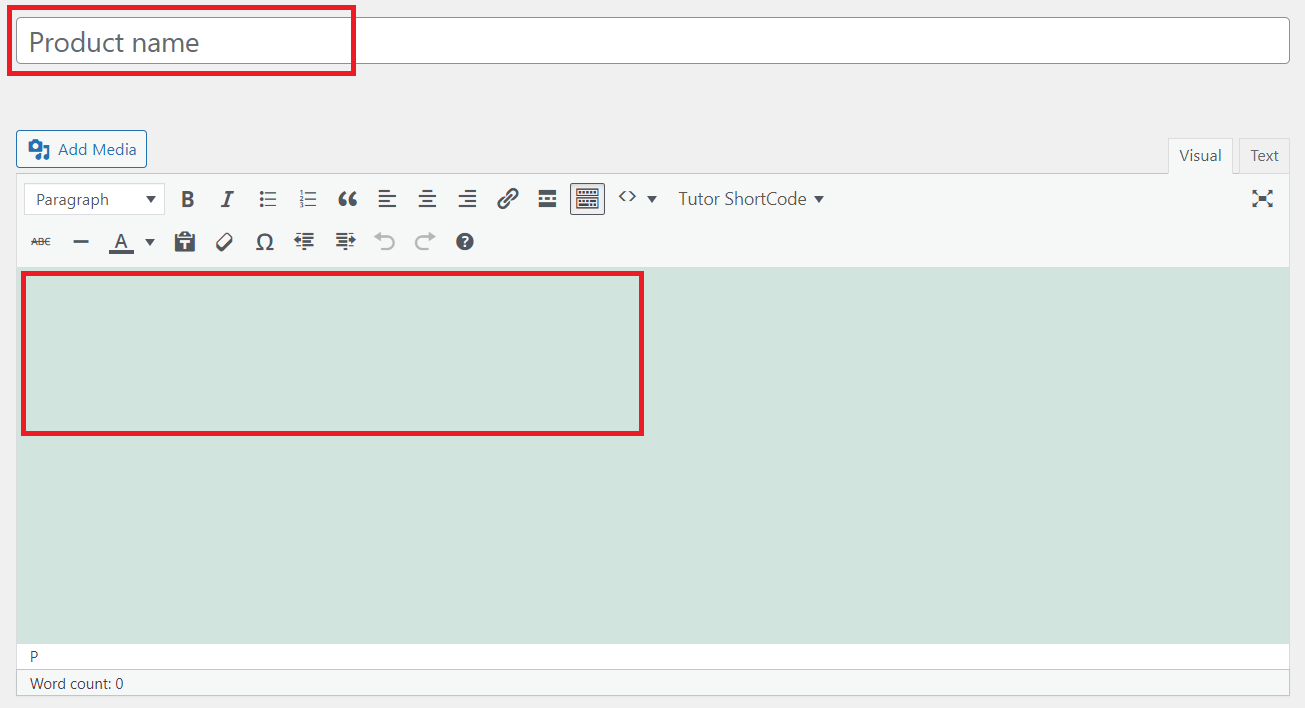Insert the Read More tag

(x=547, y=199)
